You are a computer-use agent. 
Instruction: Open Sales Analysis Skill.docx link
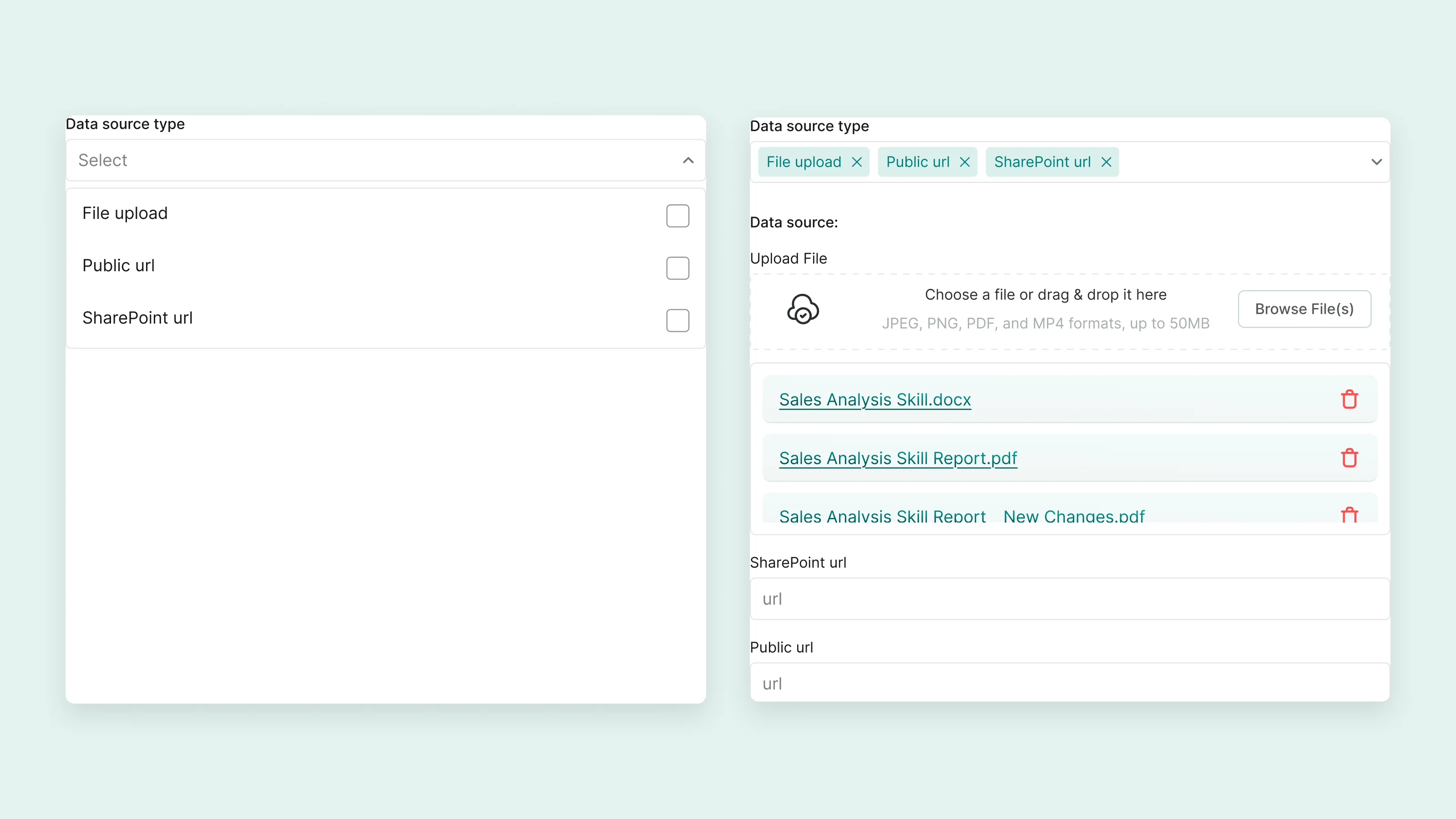click(875, 399)
